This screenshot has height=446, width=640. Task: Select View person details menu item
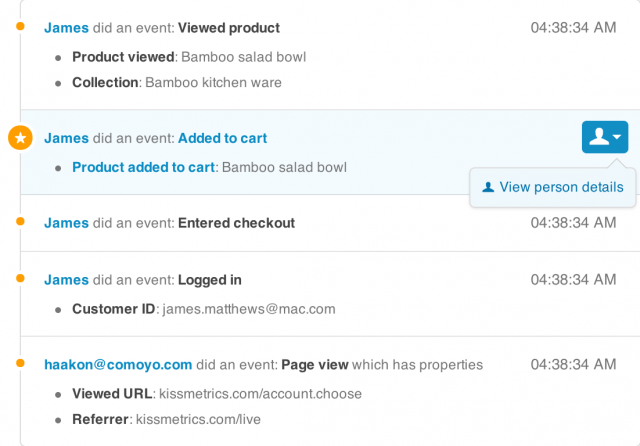[553, 187]
